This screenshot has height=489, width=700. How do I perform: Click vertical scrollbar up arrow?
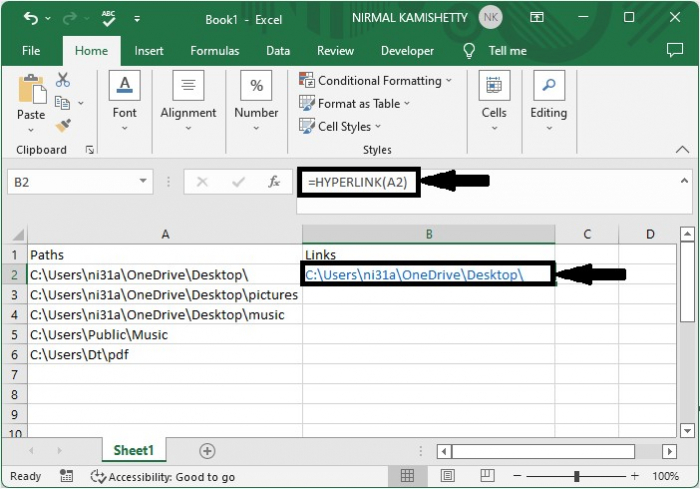687,234
